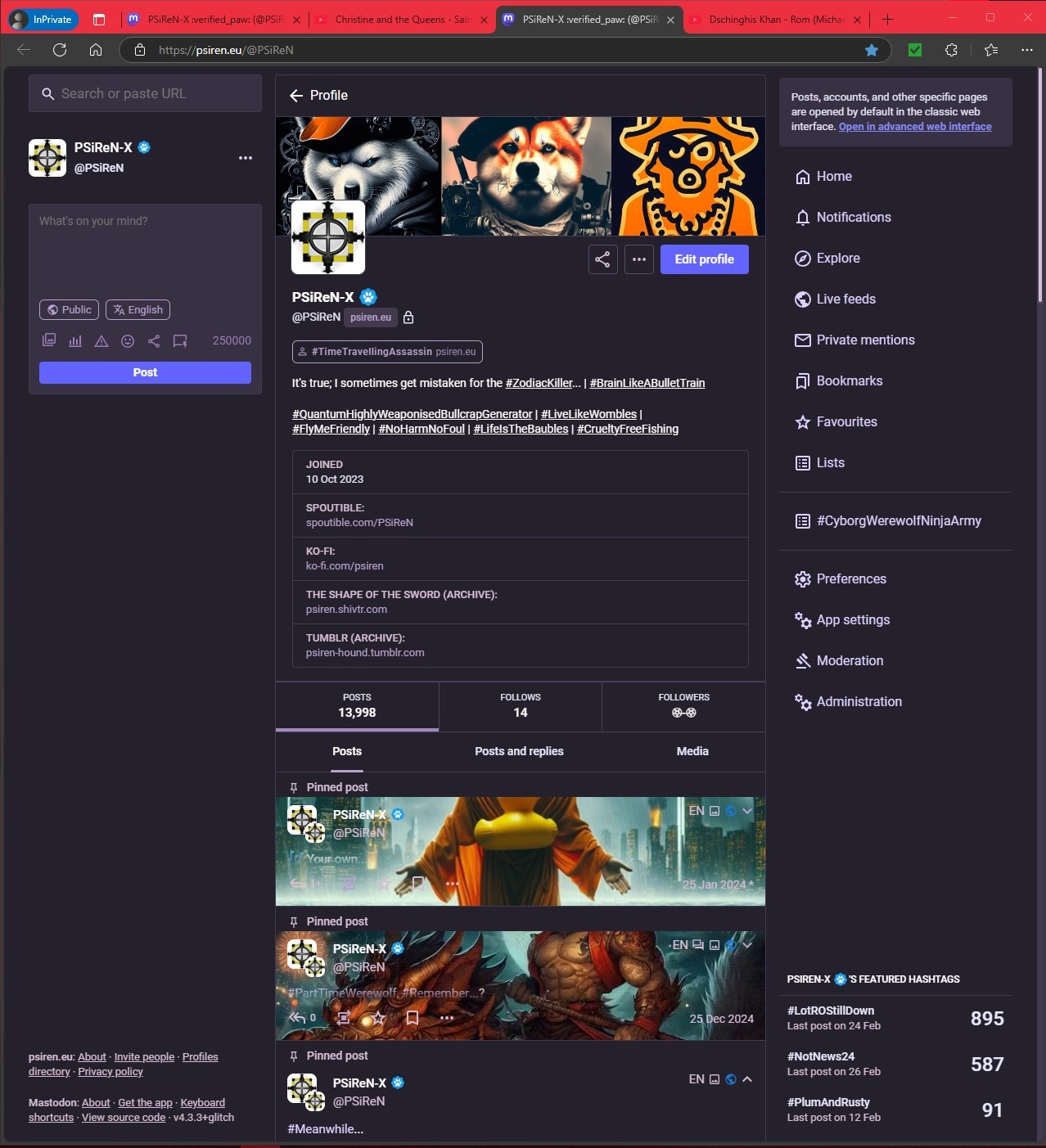Screen dimensions: 1046x1148
Task: Click the #TimeTravellingAssassin role badge
Action: coord(387,352)
